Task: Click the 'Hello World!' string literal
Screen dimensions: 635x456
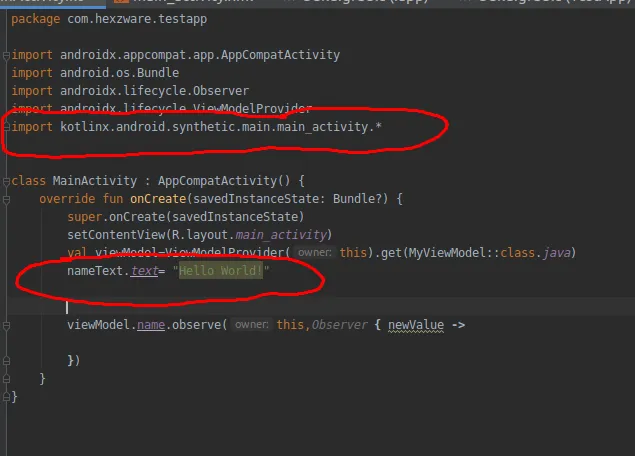Action: tap(221, 271)
